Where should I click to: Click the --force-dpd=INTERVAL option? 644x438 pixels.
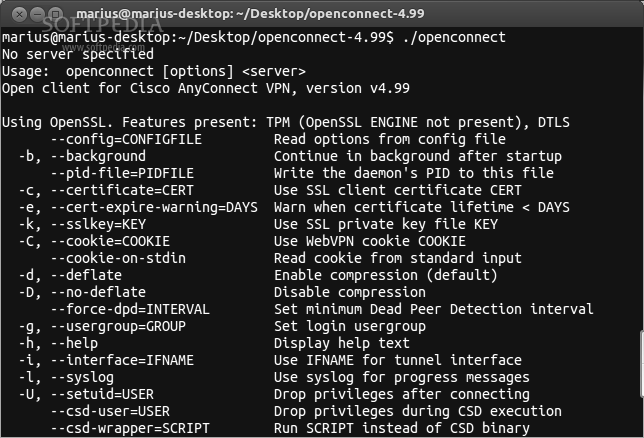coord(130,309)
